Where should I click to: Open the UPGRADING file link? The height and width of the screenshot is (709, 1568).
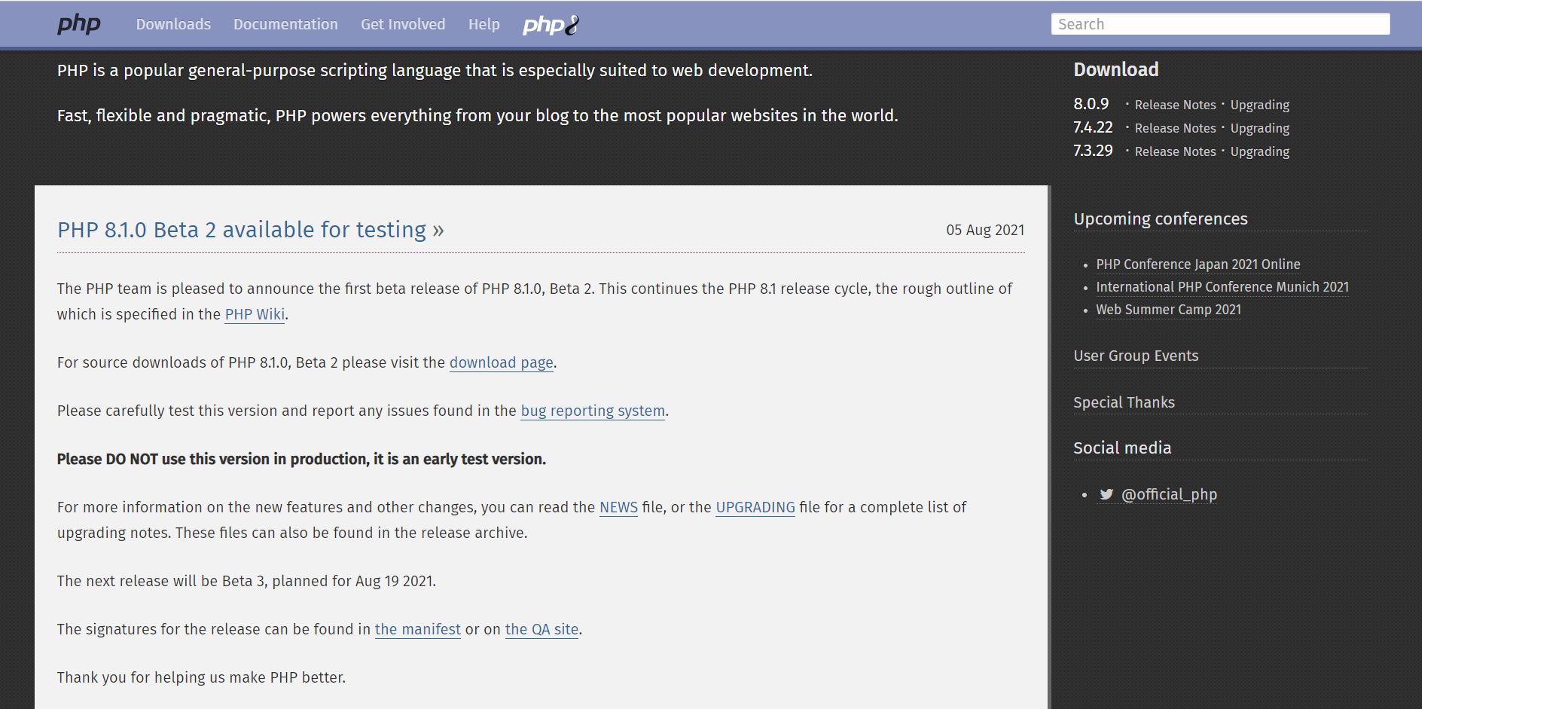point(755,507)
